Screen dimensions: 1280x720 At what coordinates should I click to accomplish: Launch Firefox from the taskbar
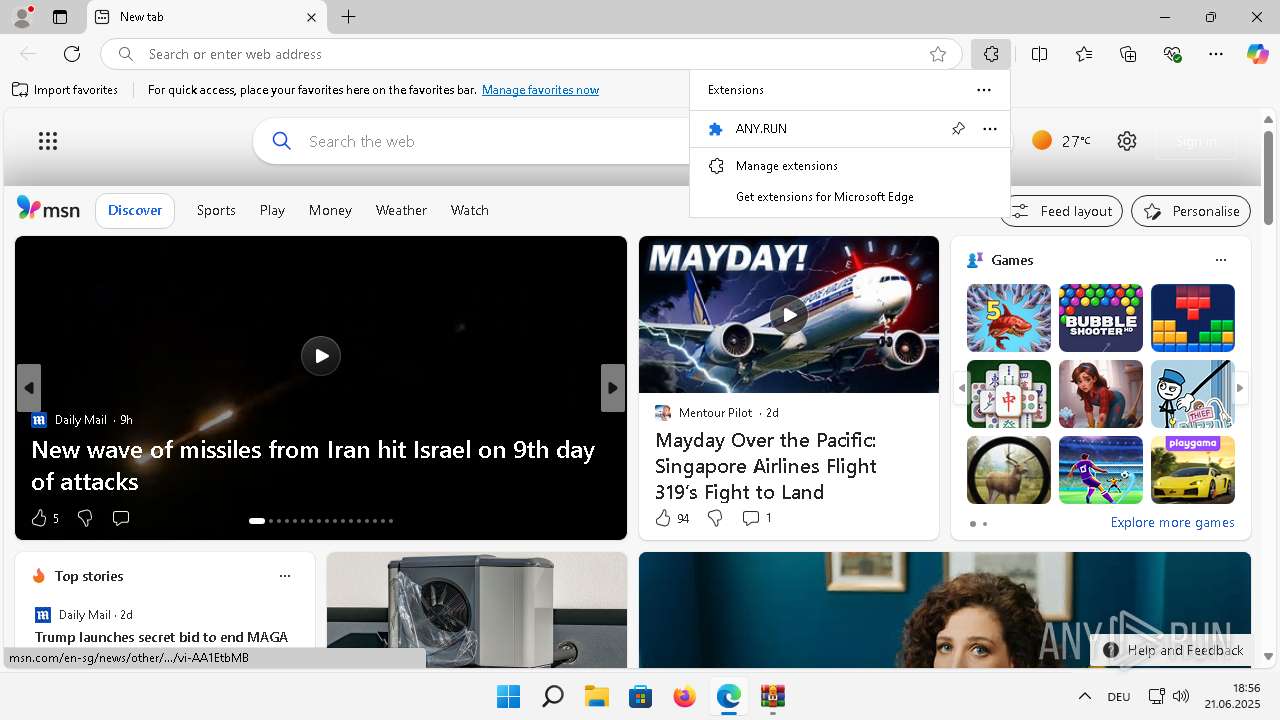(684, 696)
